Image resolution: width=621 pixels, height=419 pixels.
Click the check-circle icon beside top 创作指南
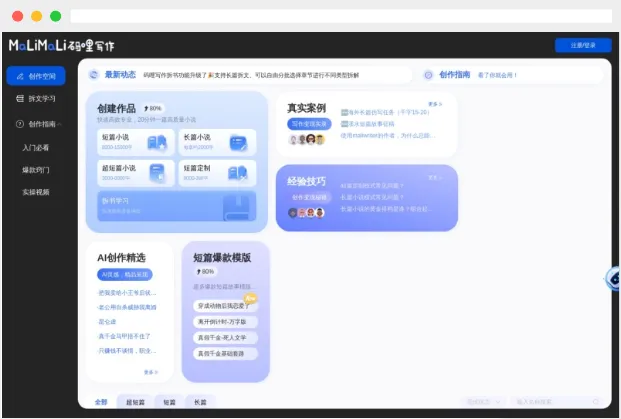[428, 75]
